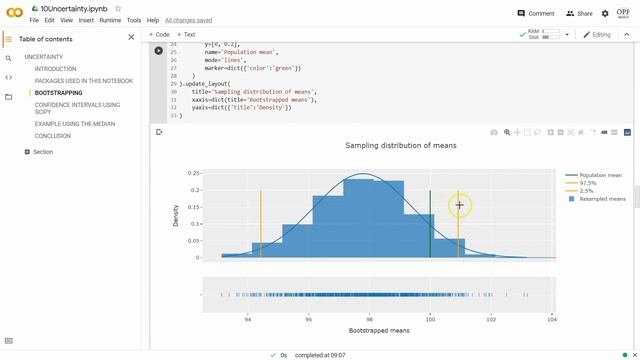
Task: Click the notebook title 10Uncertainty.ipynb
Action: pos(74,9)
